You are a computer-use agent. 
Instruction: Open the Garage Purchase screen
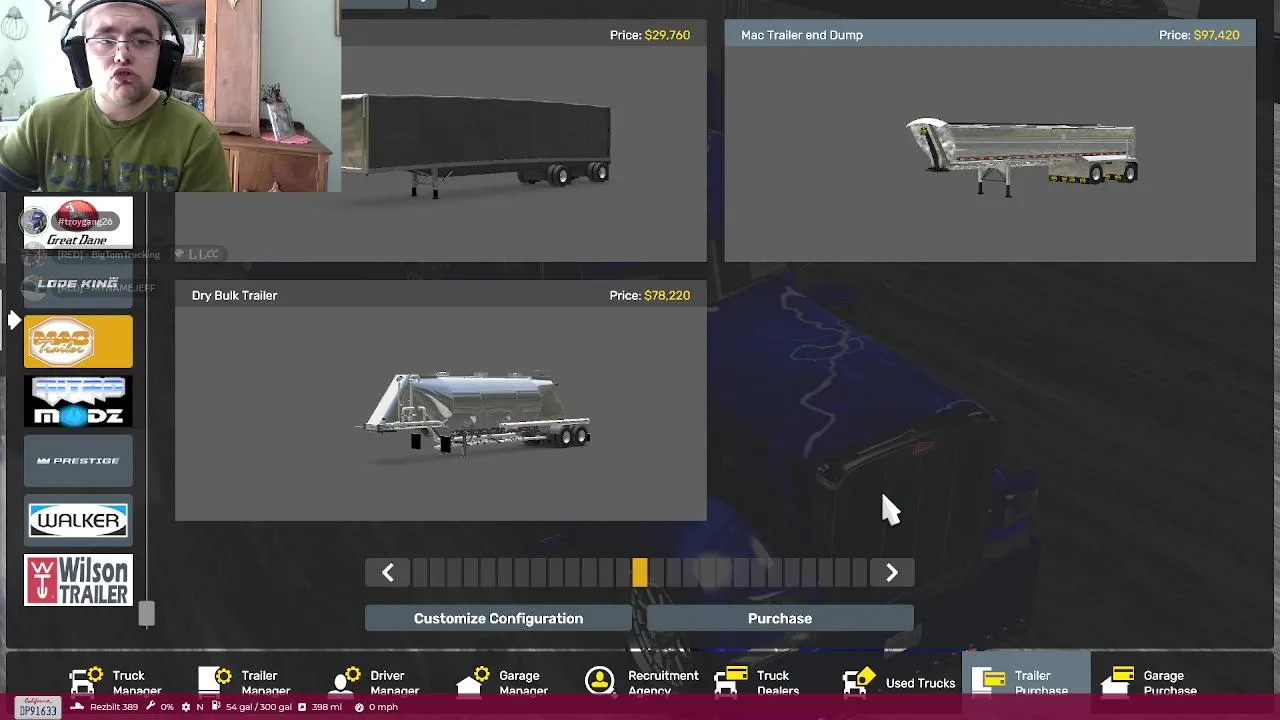coord(1152,683)
